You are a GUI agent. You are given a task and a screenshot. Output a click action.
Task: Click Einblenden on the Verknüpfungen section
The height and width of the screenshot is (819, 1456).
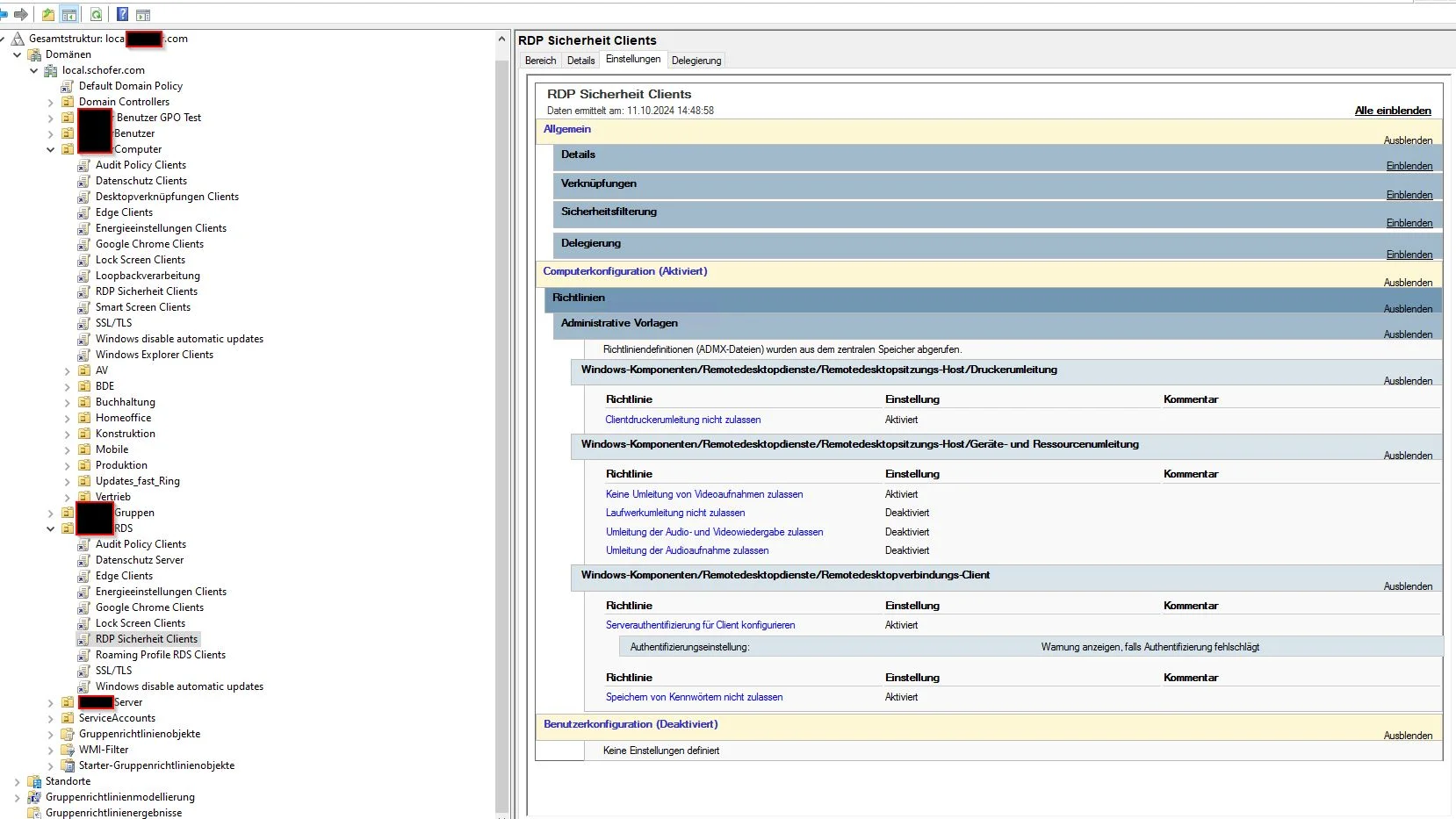pyautogui.click(x=1409, y=195)
